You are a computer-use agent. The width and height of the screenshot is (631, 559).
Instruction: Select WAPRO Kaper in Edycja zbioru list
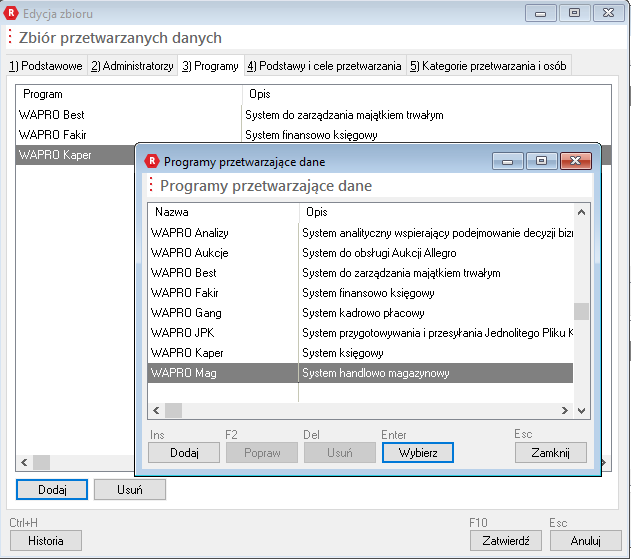76,155
